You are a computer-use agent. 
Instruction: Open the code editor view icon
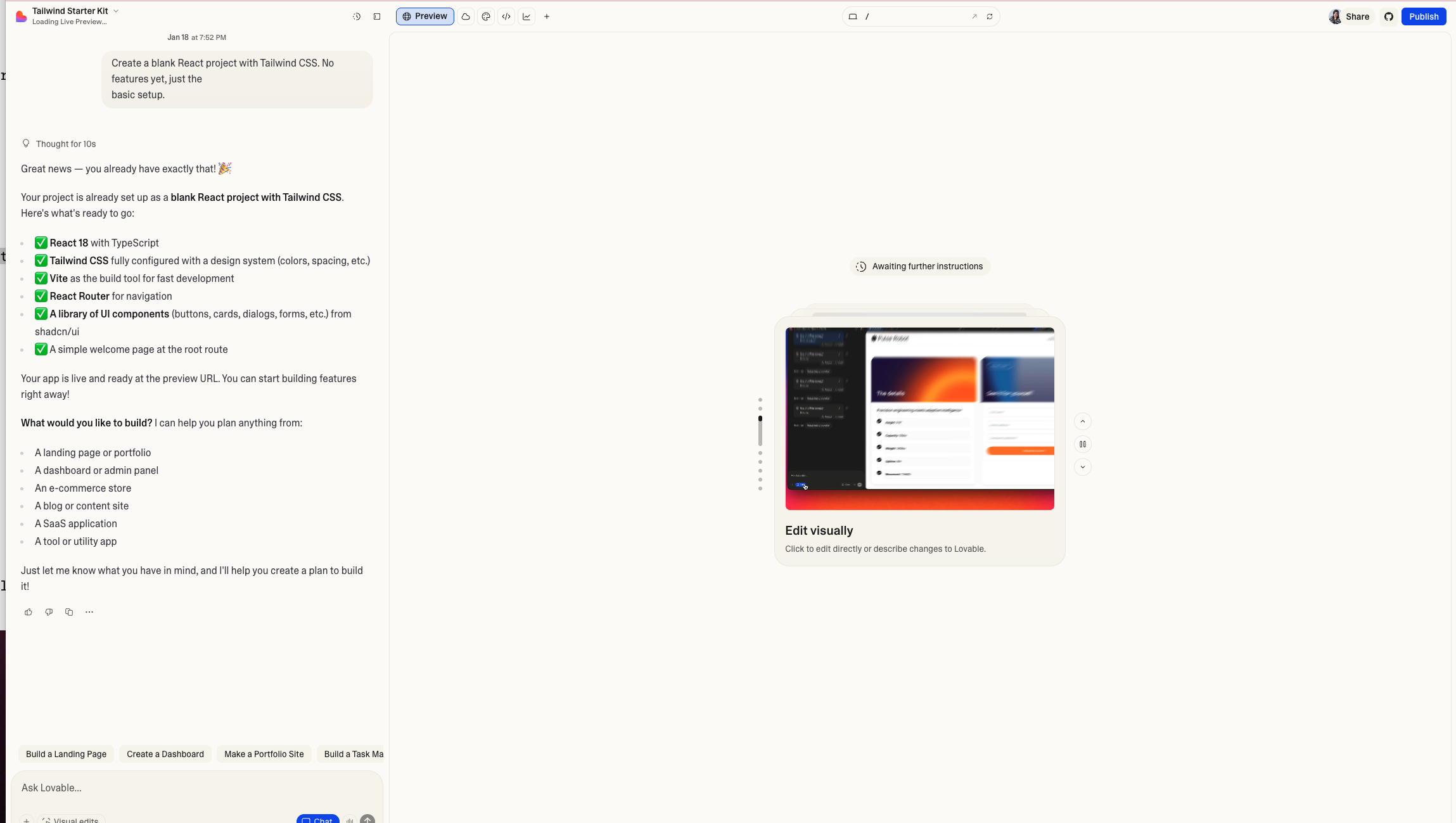pos(506,16)
